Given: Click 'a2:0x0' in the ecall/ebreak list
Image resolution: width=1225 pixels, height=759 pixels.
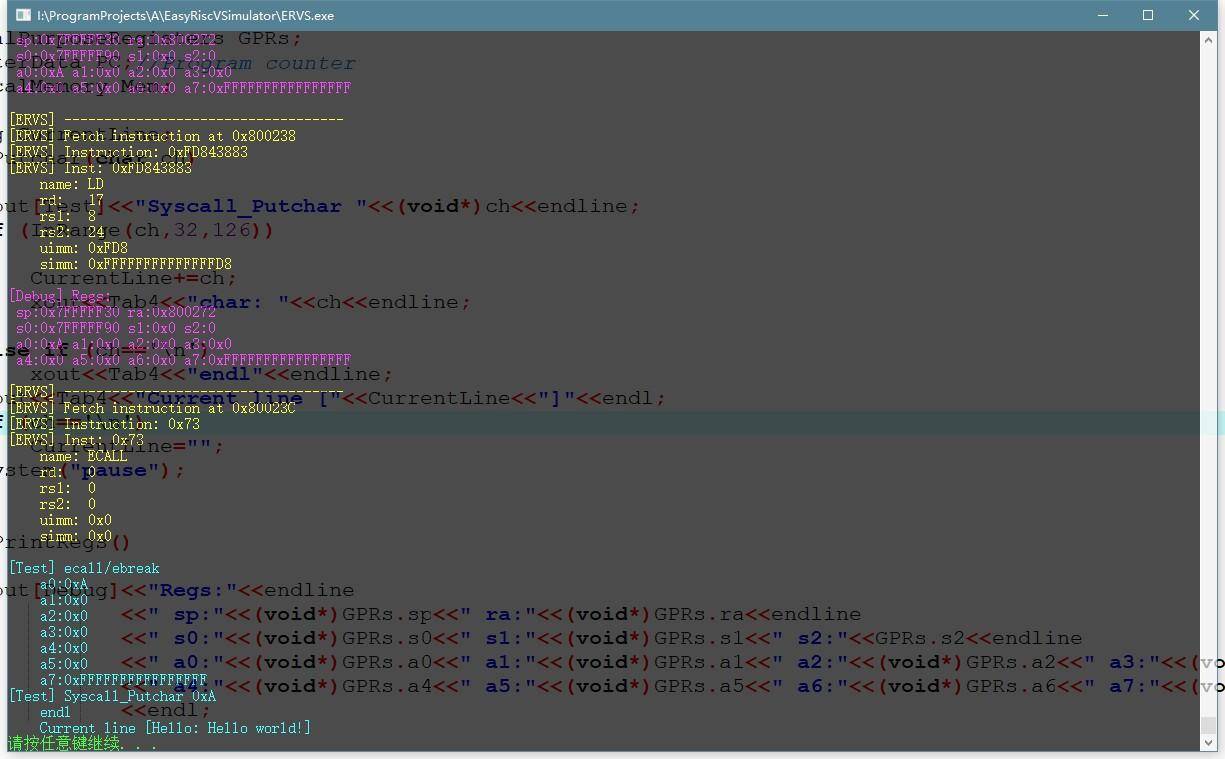Looking at the screenshot, I should point(63,616).
